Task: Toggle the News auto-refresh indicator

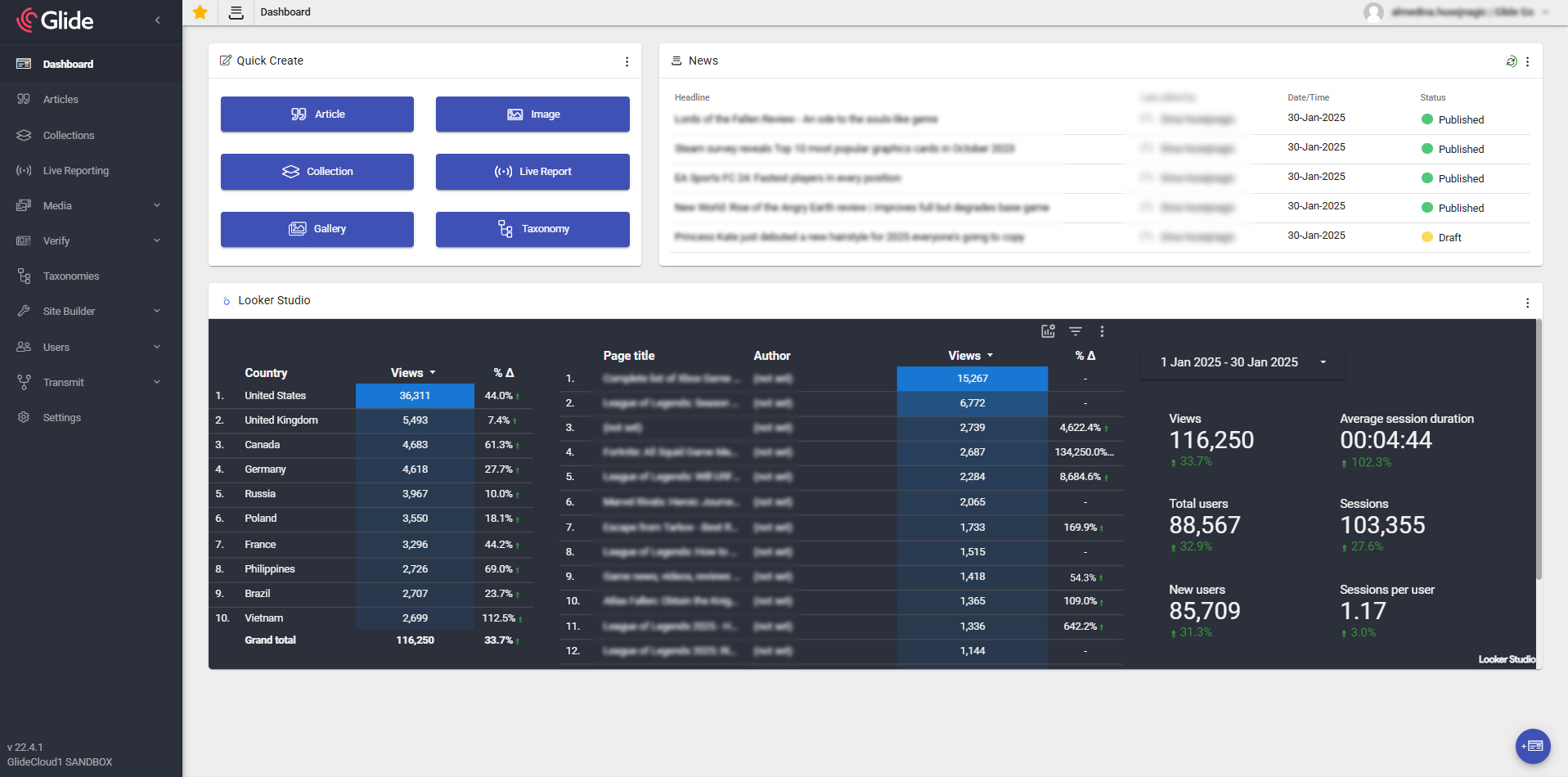Action: coord(1511,61)
